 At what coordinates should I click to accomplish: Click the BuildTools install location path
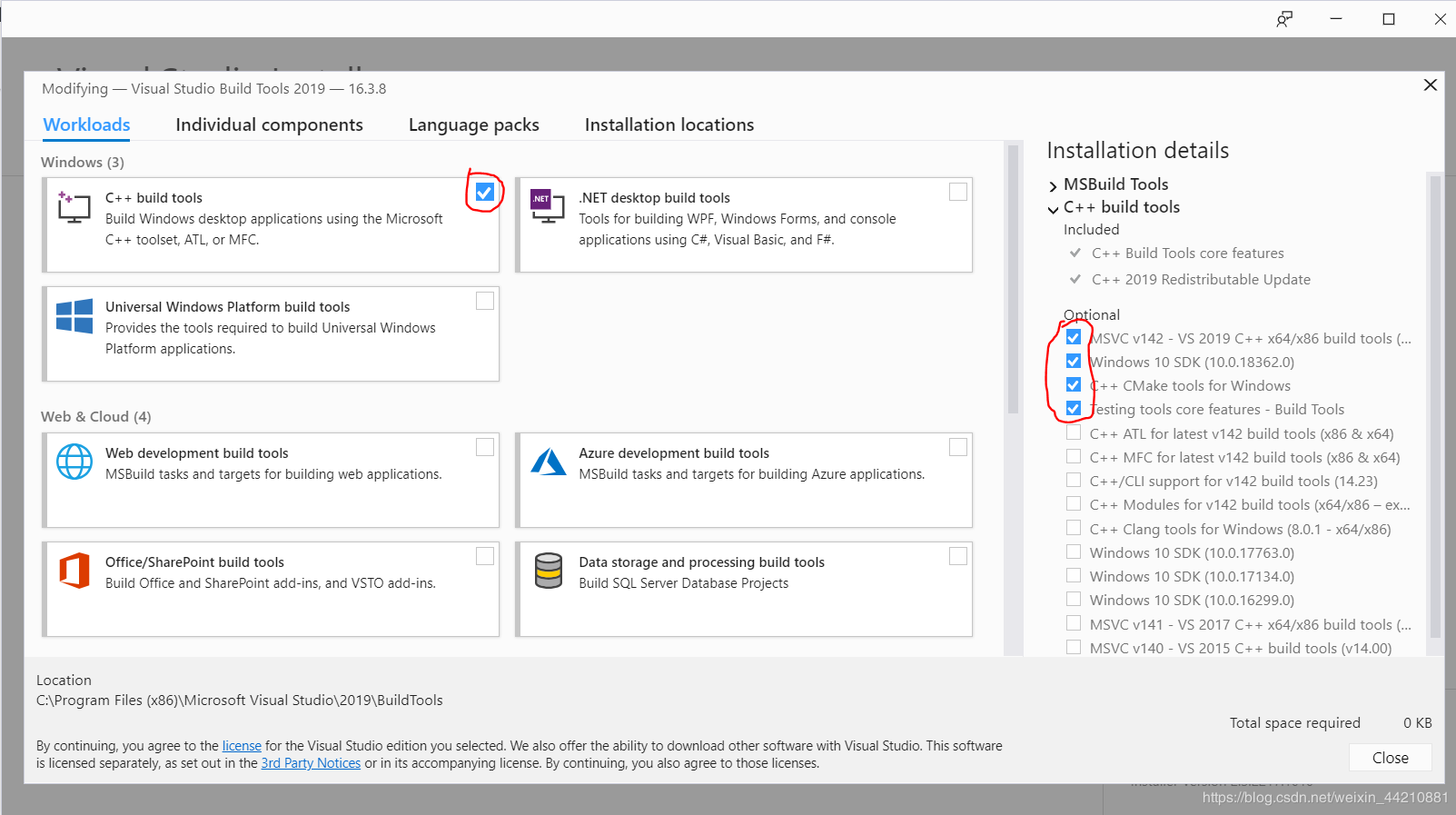click(x=240, y=701)
